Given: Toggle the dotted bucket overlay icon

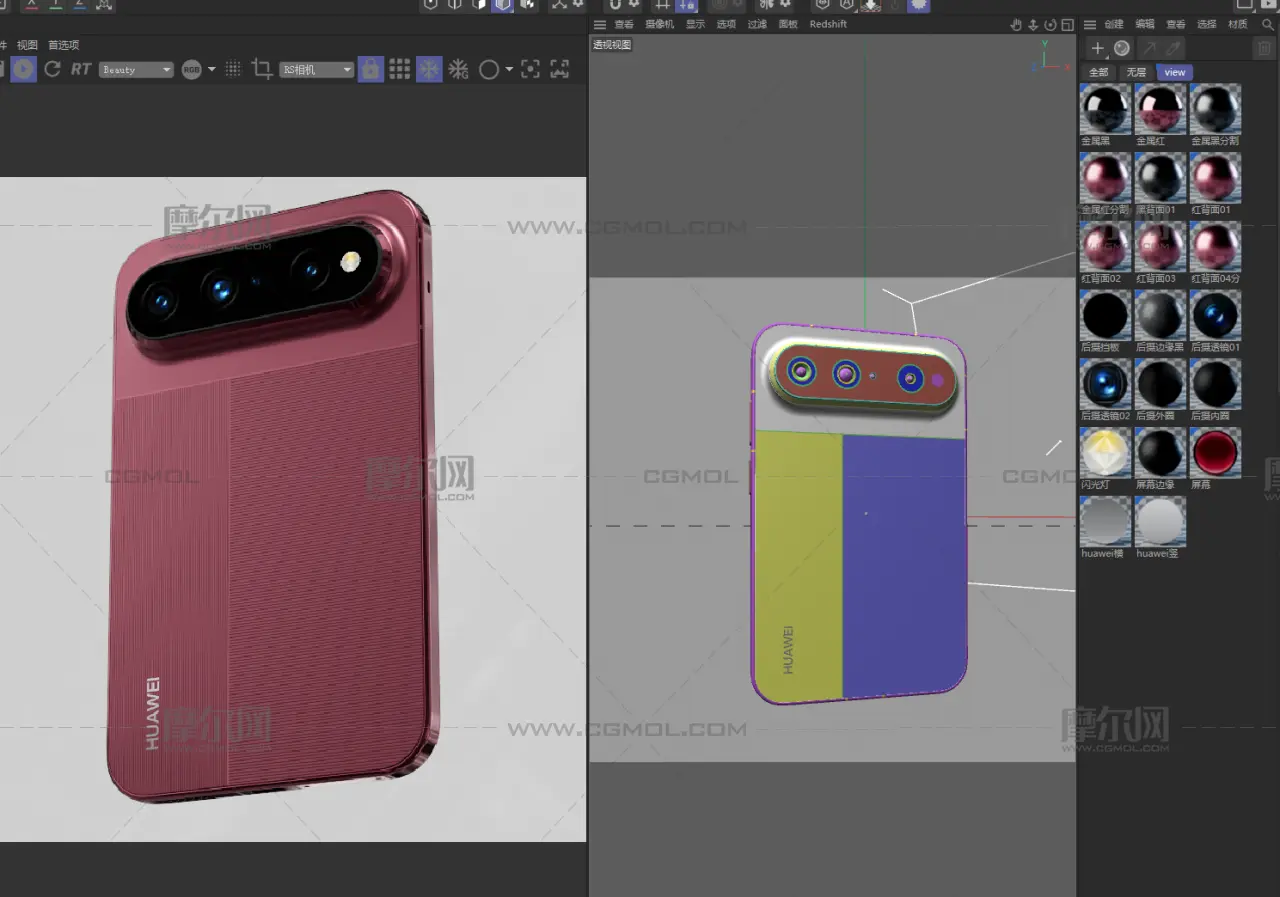Looking at the screenshot, I should tap(233, 69).
